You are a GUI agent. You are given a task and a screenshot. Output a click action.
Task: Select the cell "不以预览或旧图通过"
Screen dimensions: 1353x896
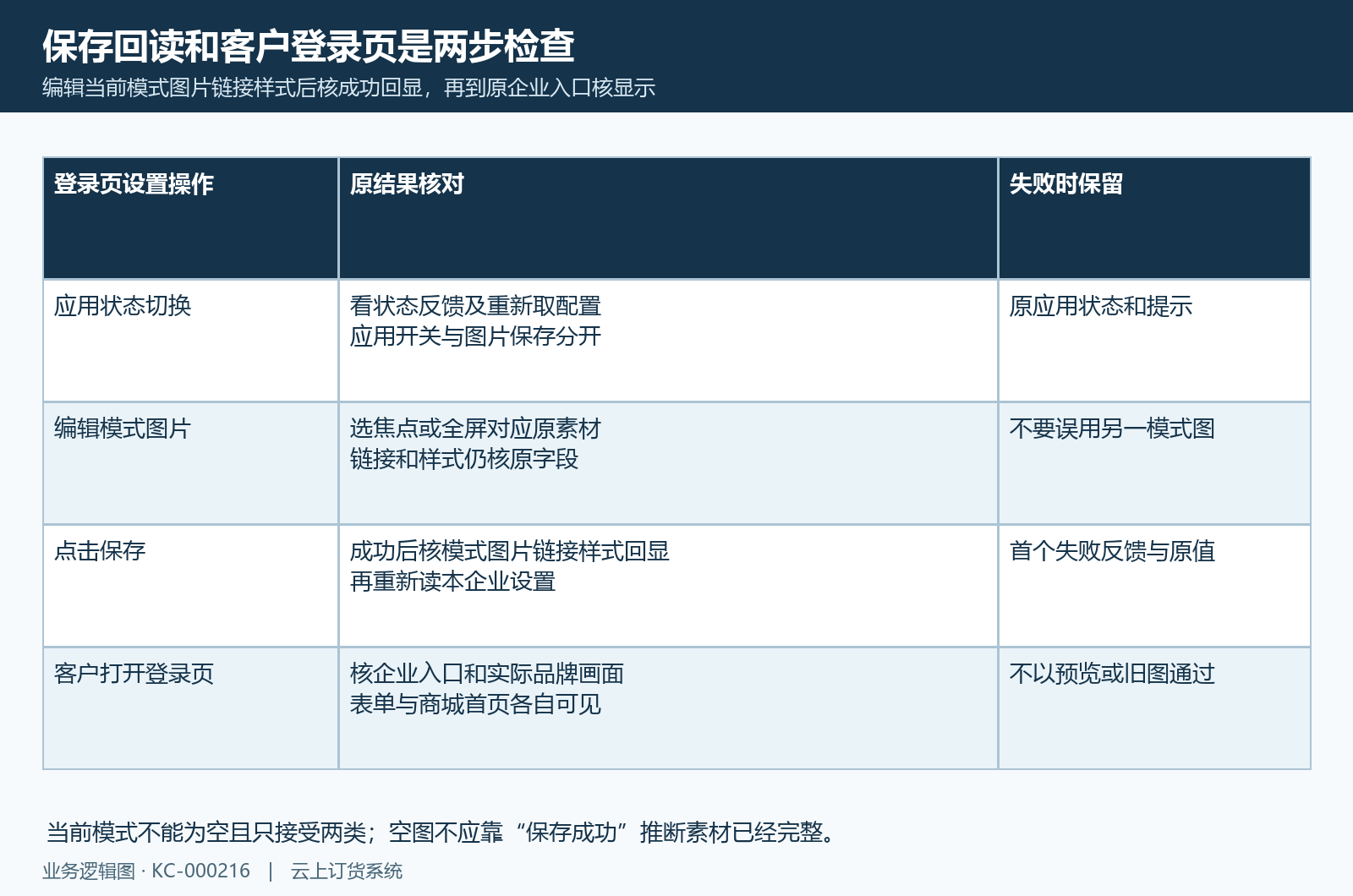click(1154, 708)
